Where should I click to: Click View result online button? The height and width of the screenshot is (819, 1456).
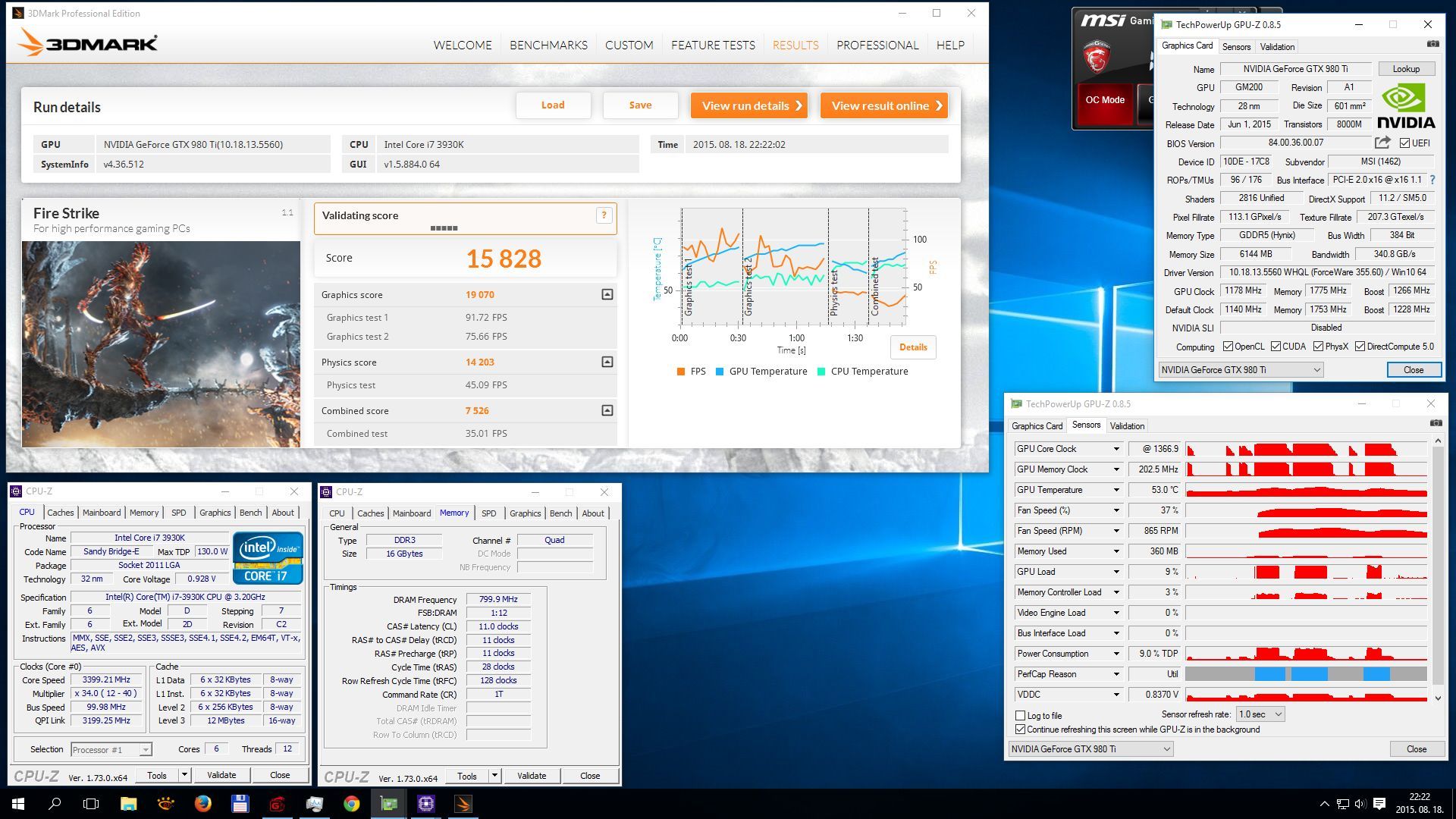(x=884, y=105)
